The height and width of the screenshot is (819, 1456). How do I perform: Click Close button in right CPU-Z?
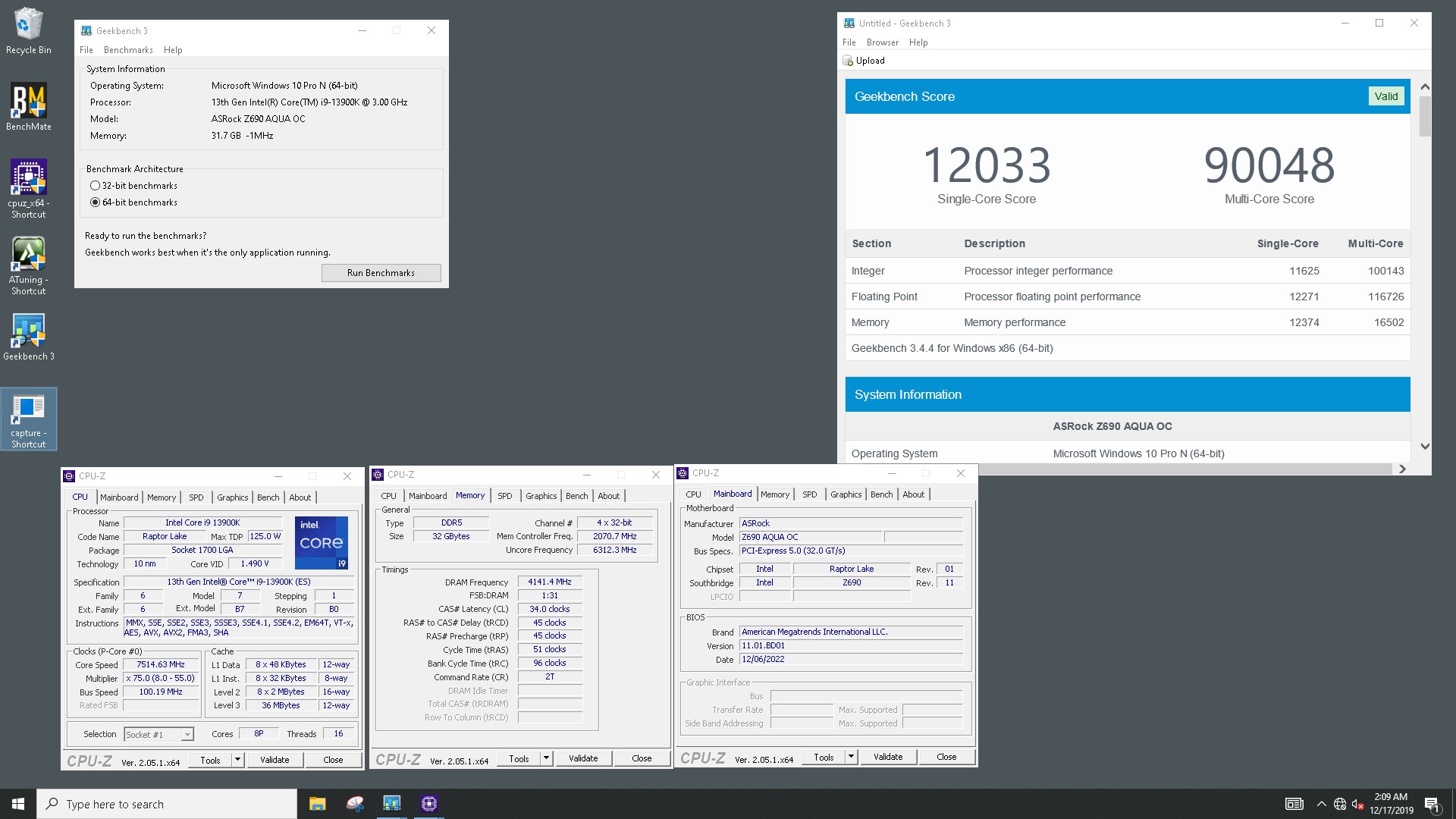[946, 757]
